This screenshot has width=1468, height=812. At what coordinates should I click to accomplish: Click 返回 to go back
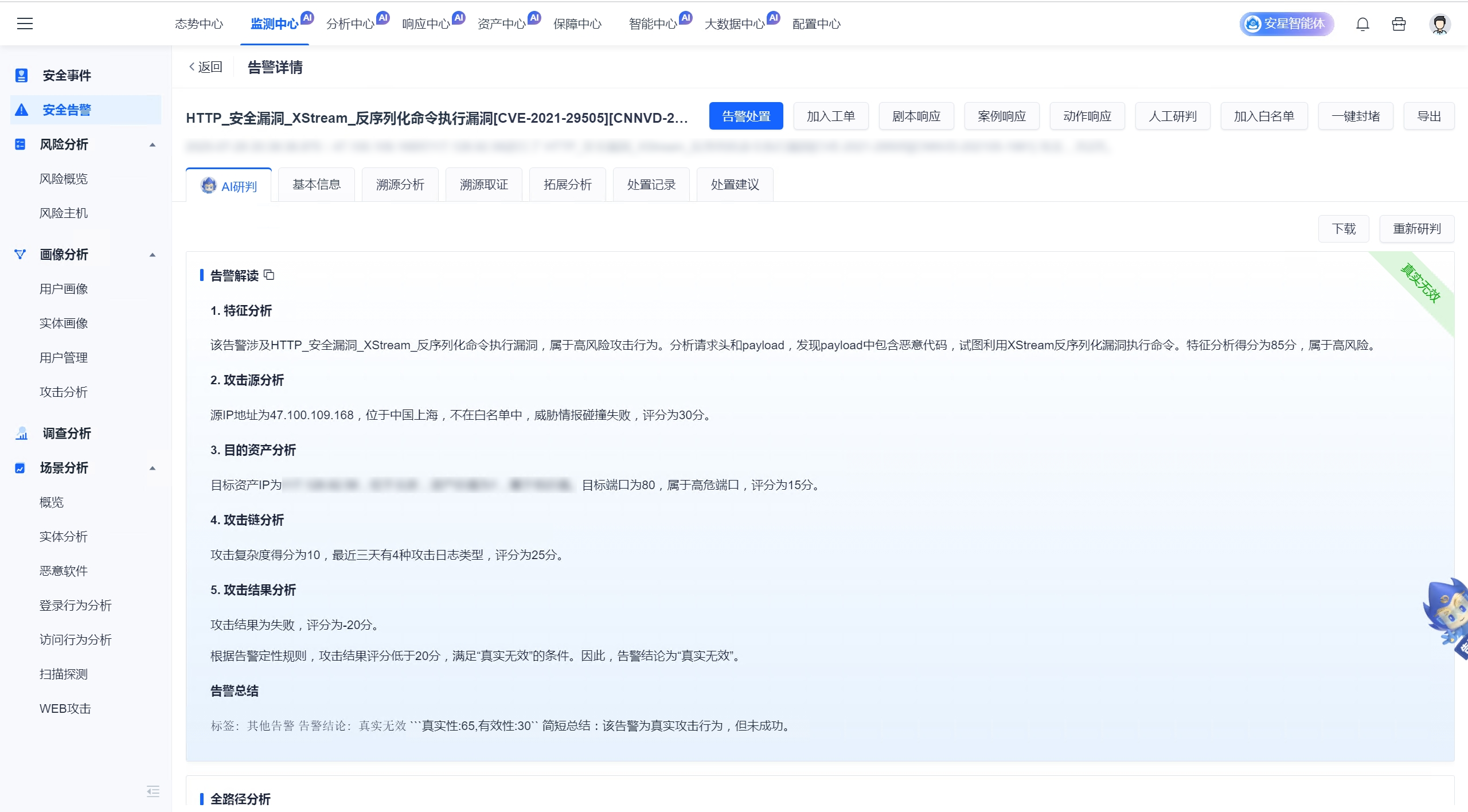(x=205, y=67)
